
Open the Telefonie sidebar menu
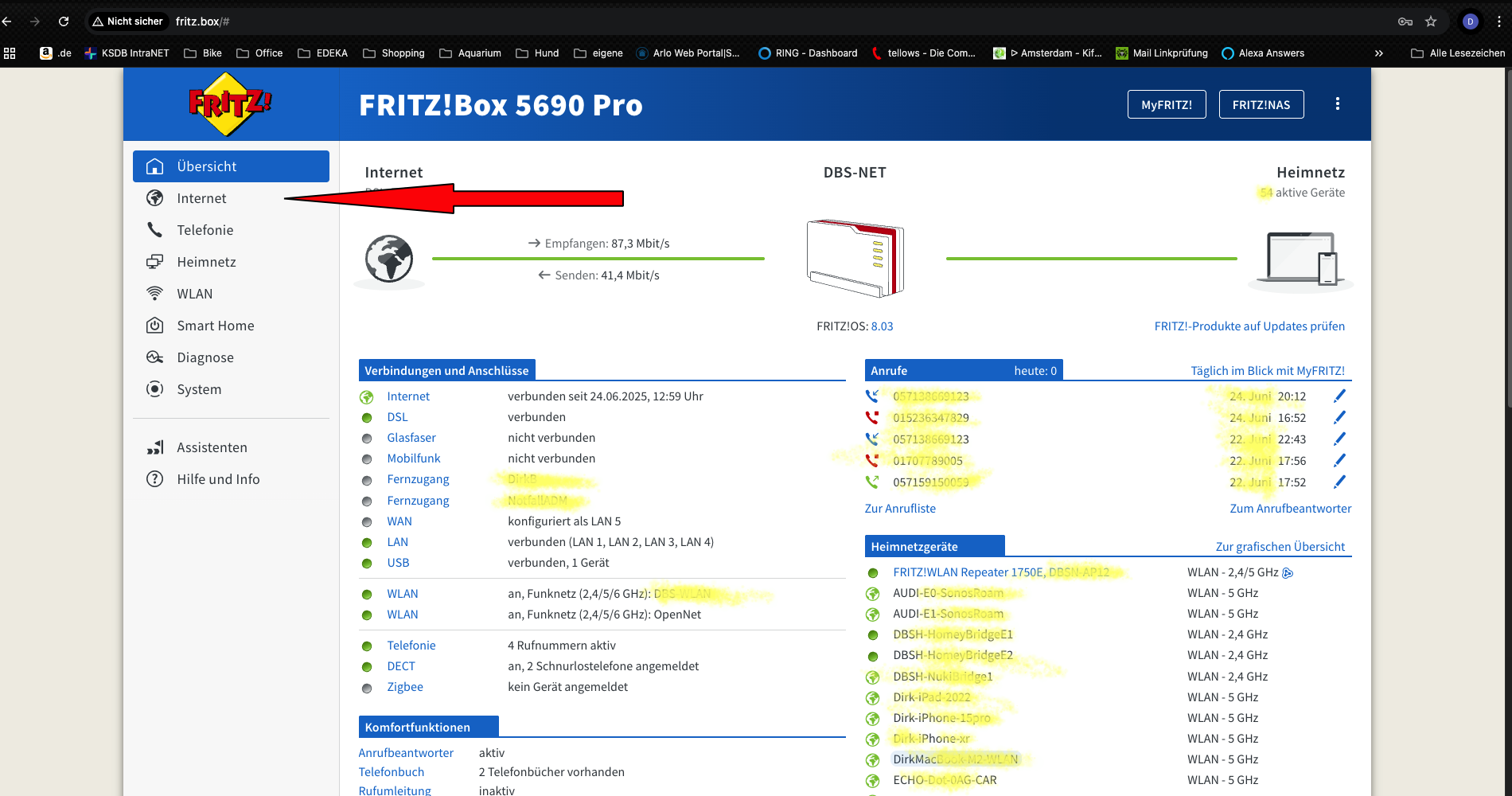point(231,230)
